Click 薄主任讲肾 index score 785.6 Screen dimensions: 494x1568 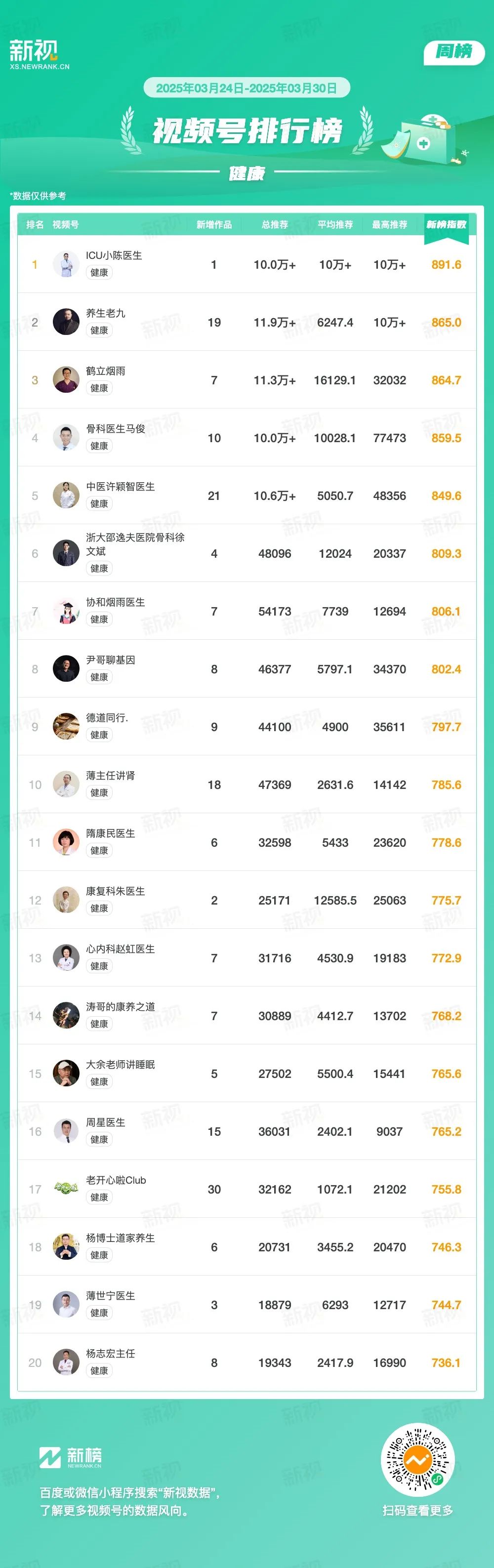point(446,784)
